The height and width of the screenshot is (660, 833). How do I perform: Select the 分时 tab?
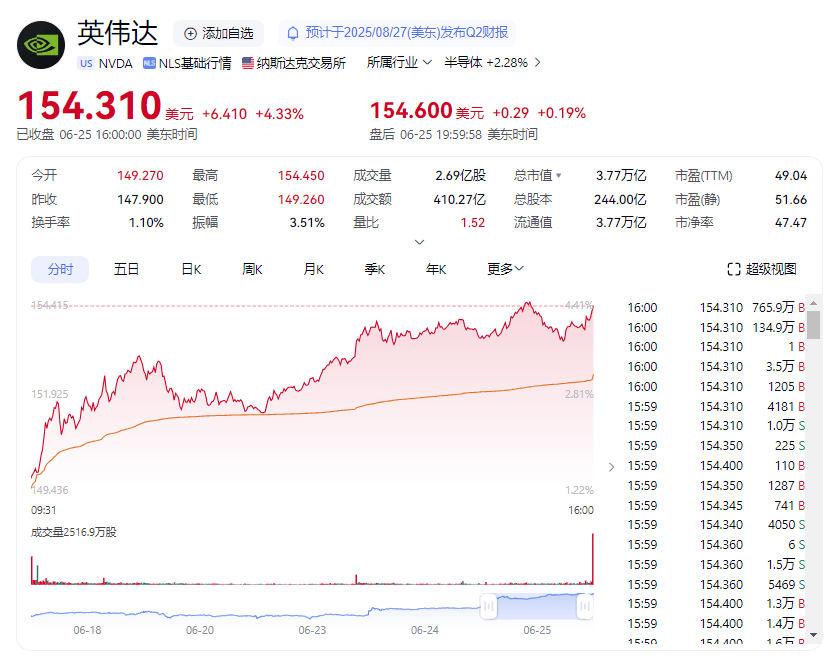(x=60, y=269)
